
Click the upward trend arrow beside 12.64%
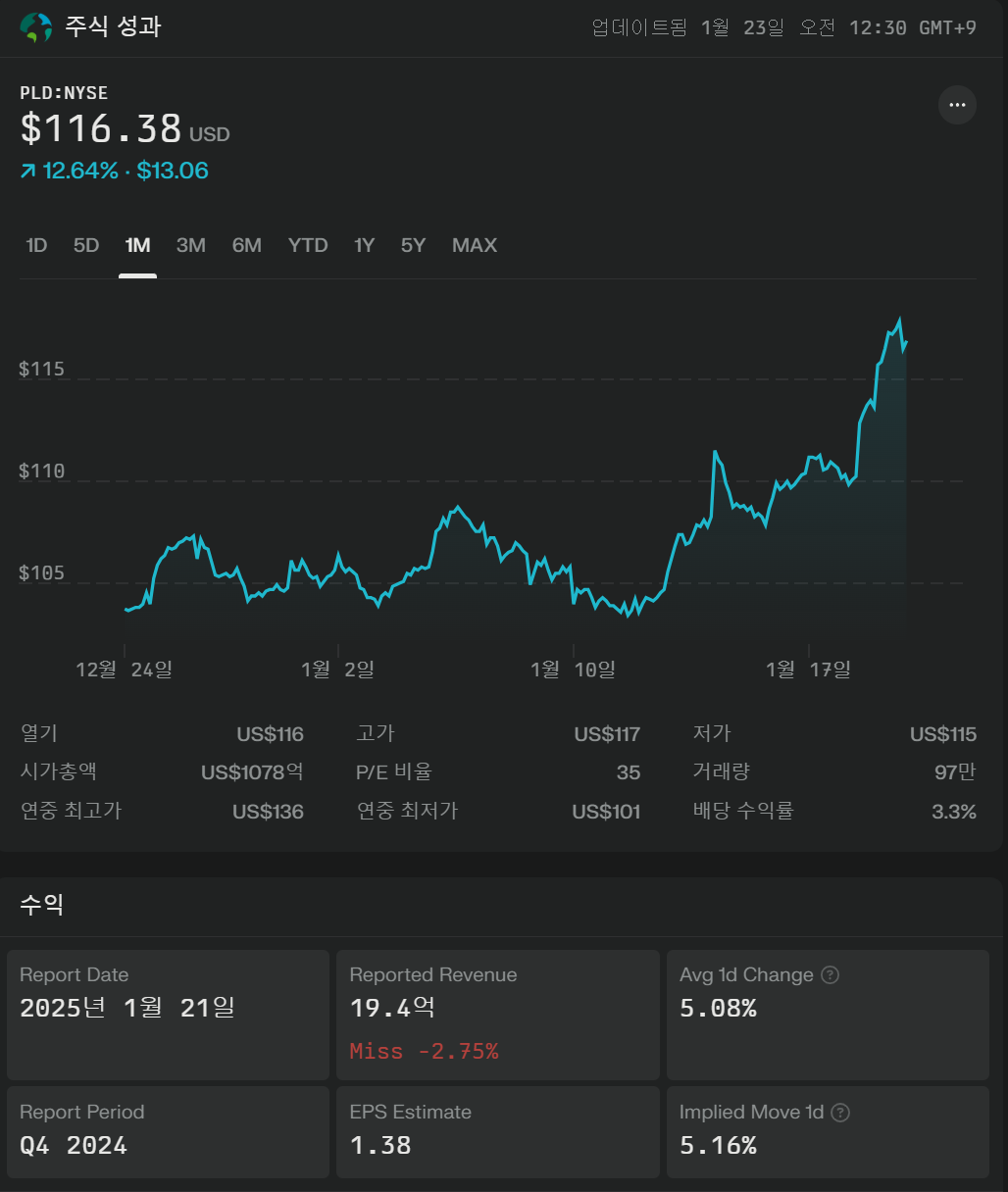click(27, 171)
